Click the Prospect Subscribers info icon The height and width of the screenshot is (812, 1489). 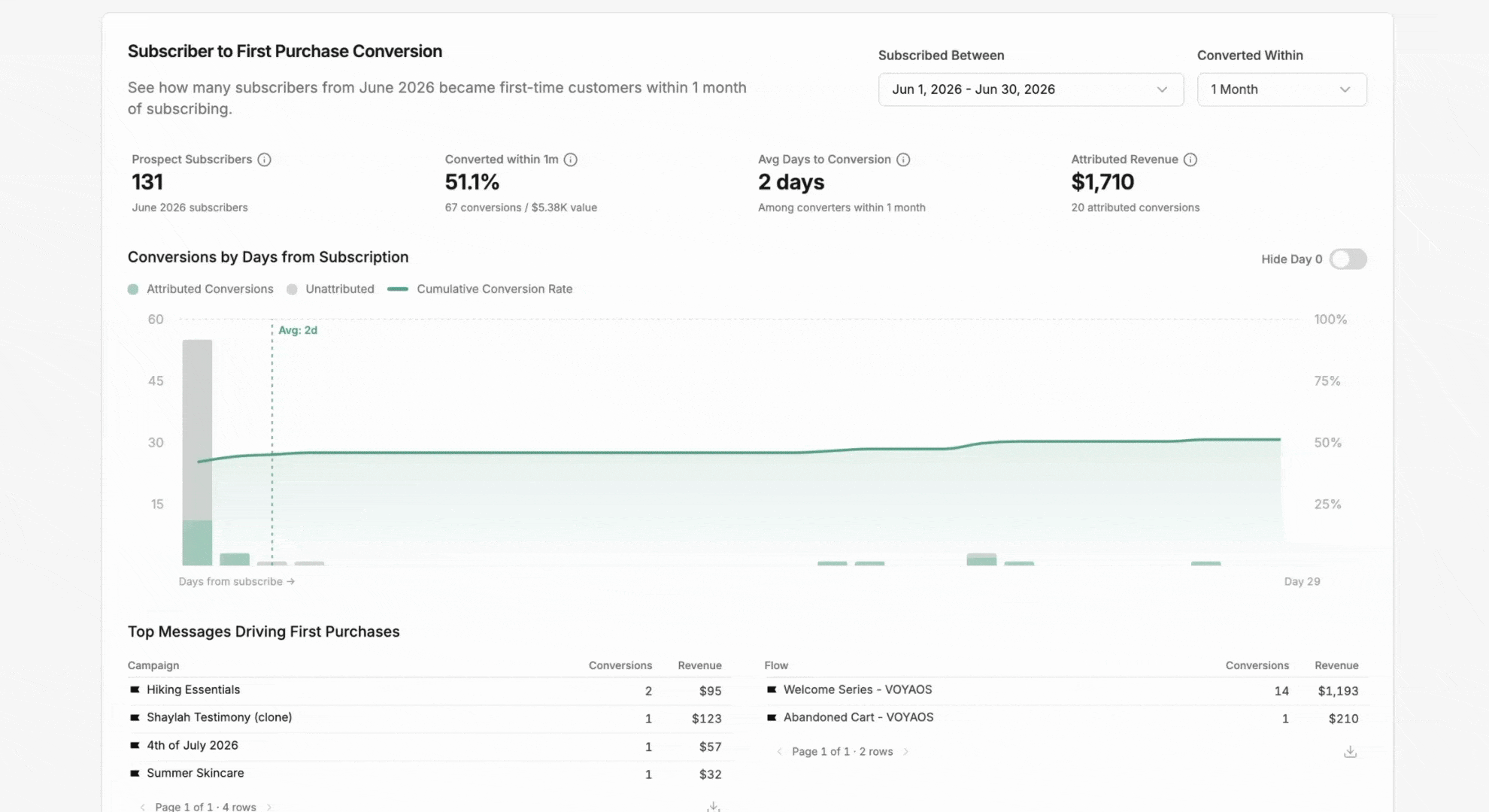264,159
